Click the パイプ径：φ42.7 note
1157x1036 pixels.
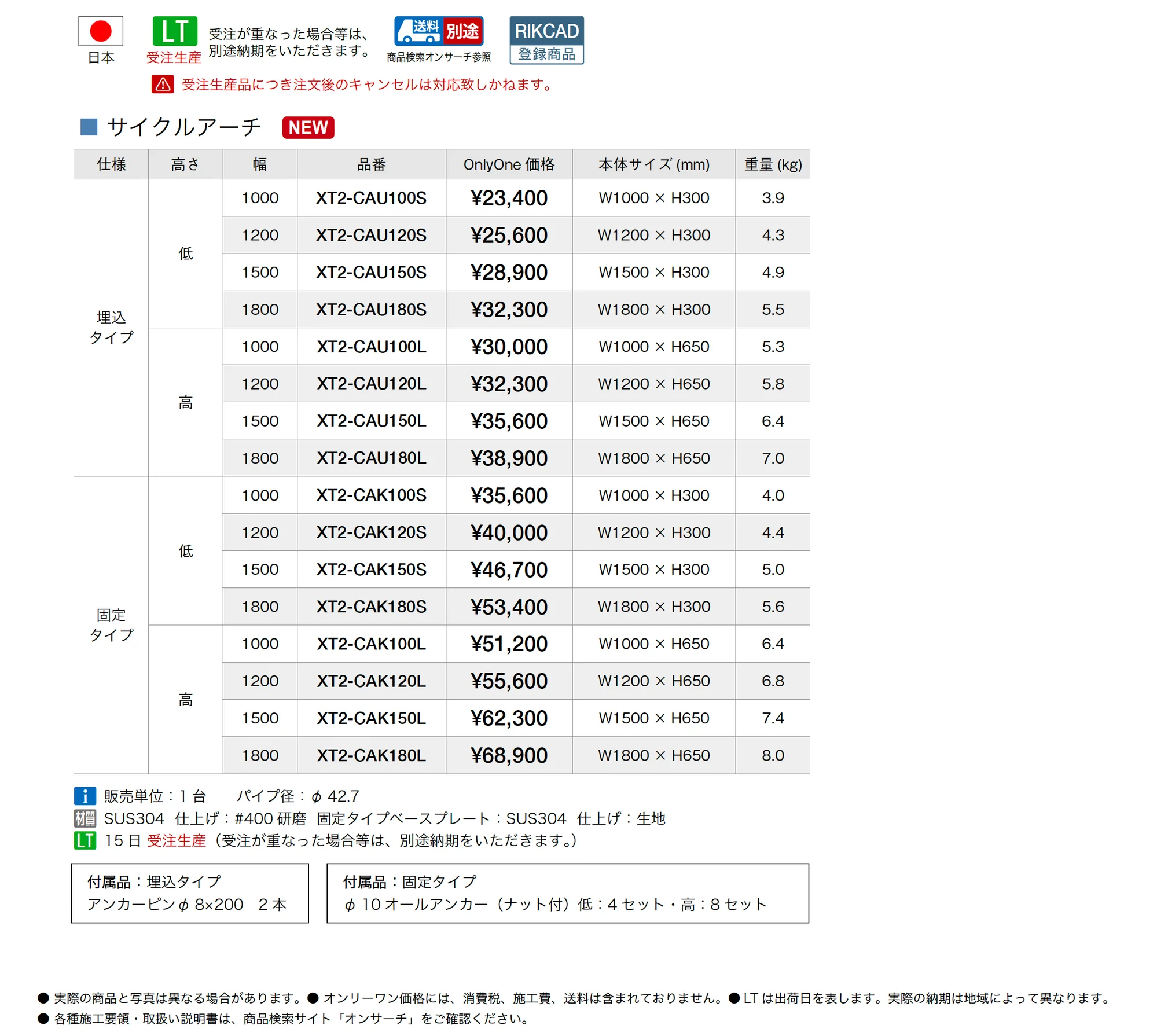click(x=298, y=796)
